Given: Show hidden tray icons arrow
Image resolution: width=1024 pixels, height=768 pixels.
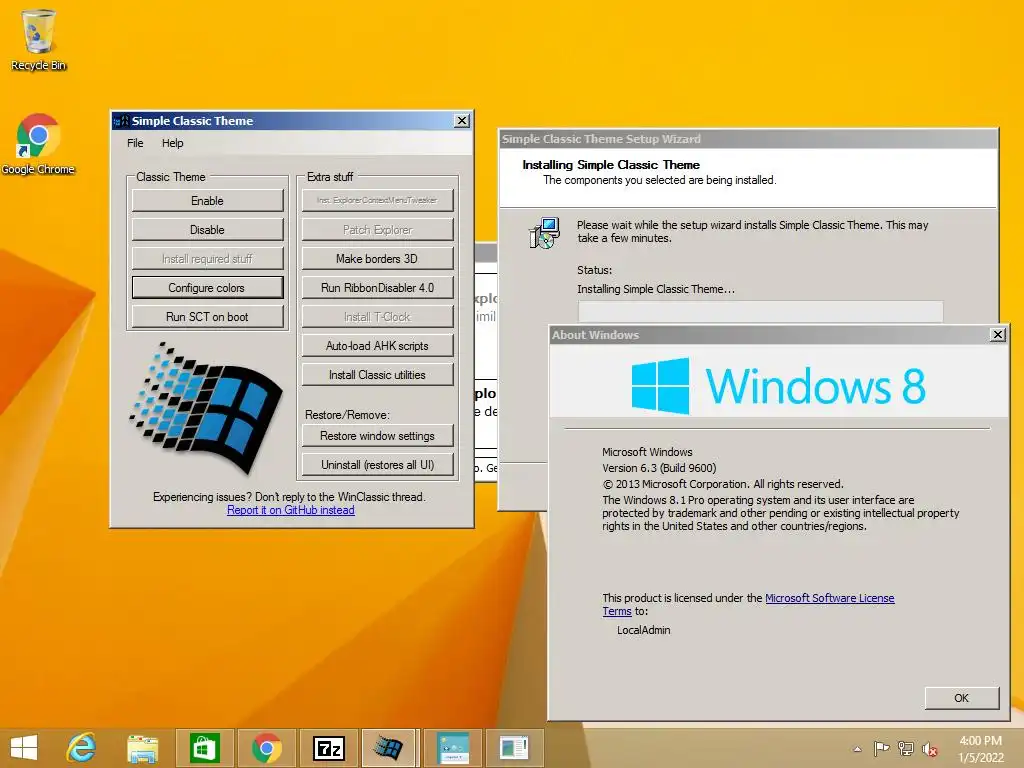Looking at the screenshot, I should pyautogui.click(x=857, y=748).
